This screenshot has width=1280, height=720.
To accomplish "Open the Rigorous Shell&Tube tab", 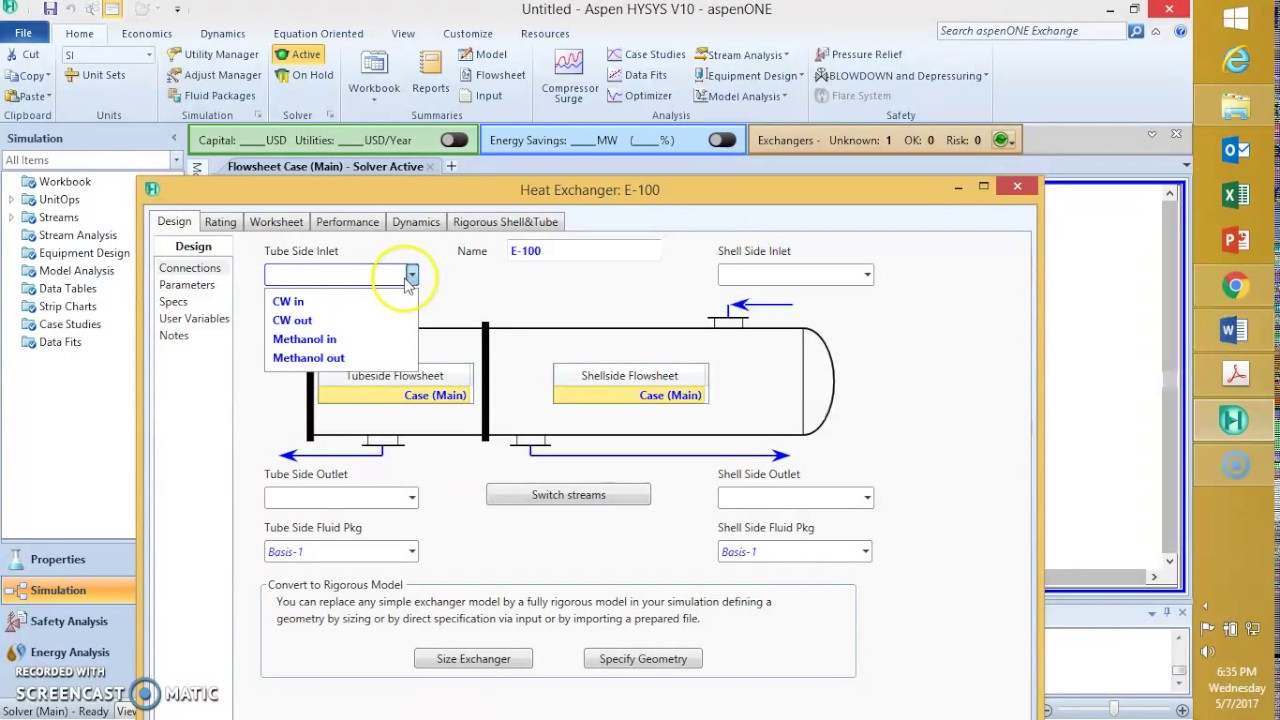I will 505,222.
